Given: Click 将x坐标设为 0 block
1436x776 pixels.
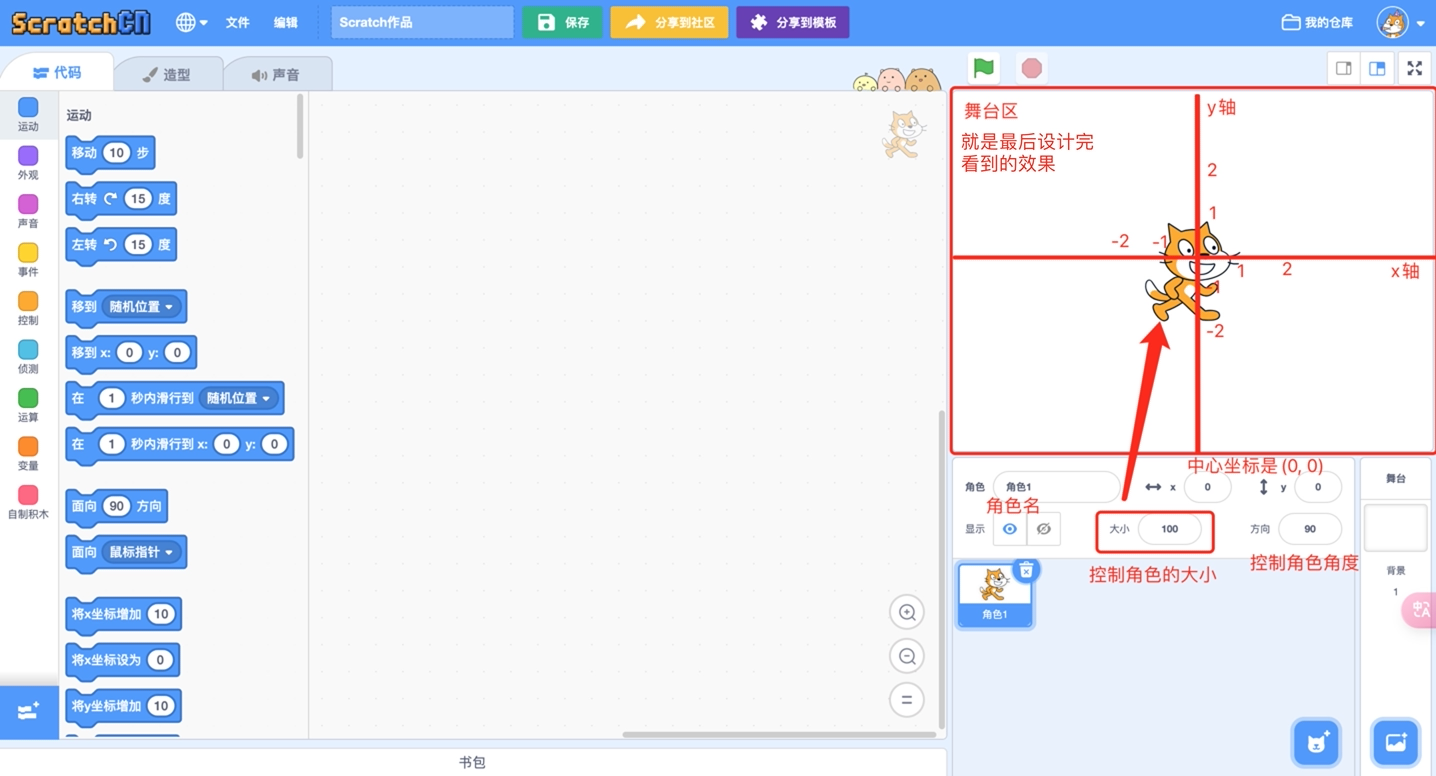Looking at the screenshot, I should tap(122, 660).
